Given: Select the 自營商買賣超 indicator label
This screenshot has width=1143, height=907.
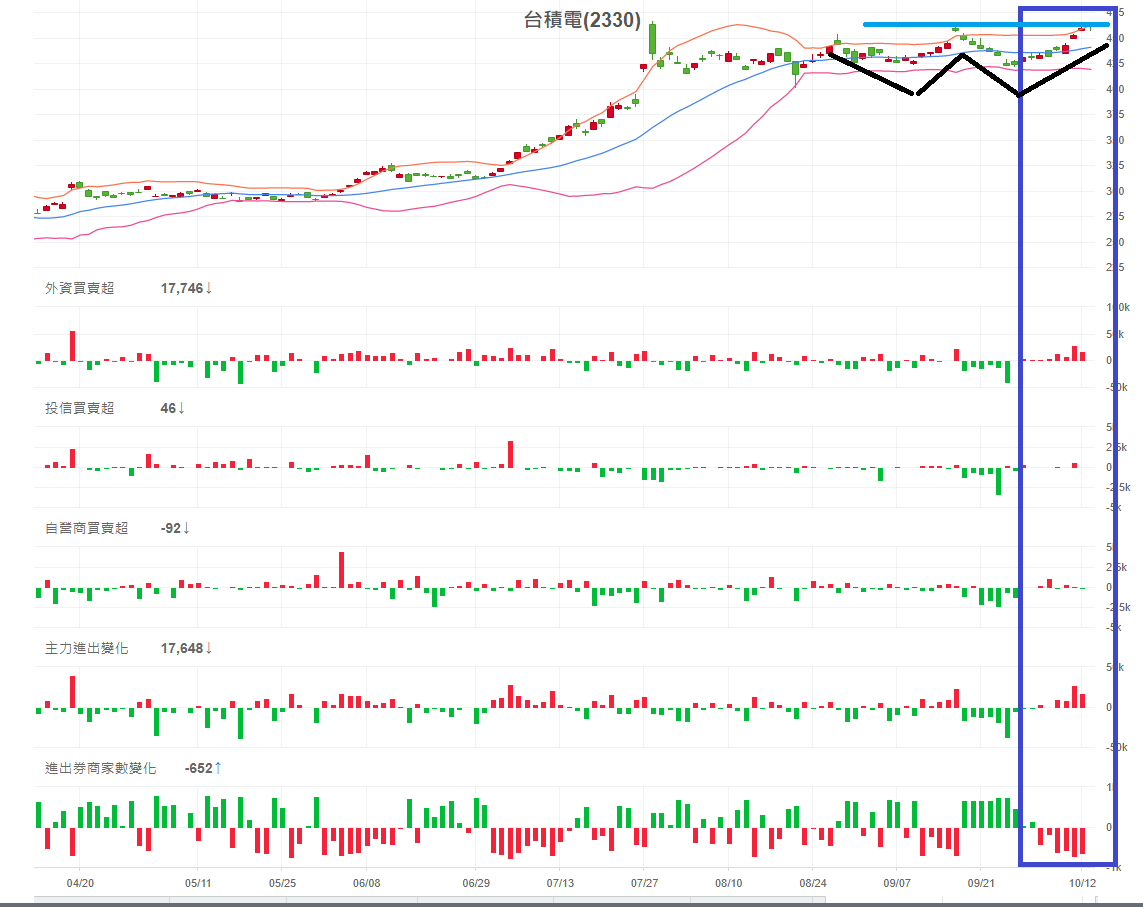Looking at the screenshot, I should click(86, 528).
